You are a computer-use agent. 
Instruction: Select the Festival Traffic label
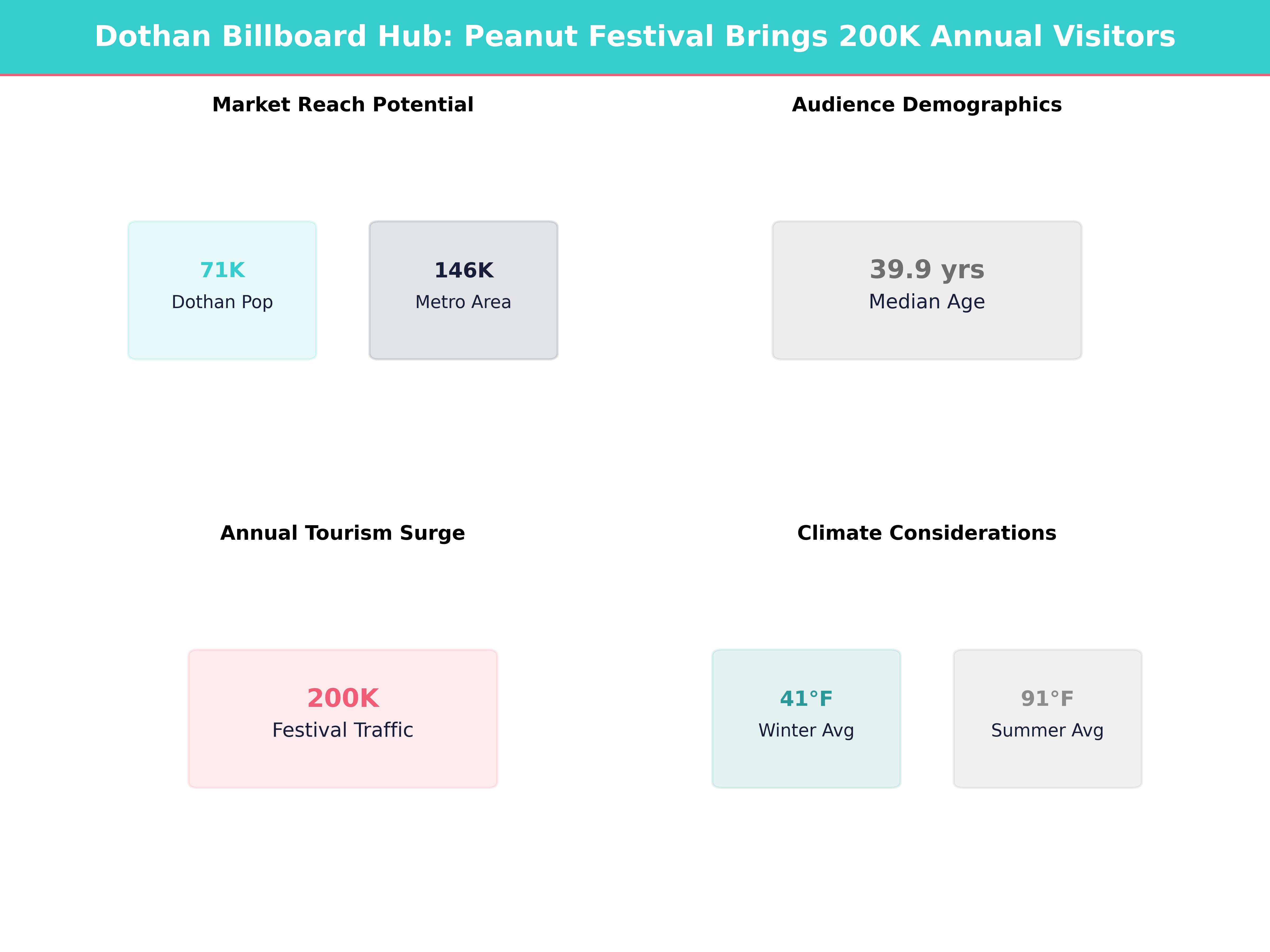(x=343, y=730)
